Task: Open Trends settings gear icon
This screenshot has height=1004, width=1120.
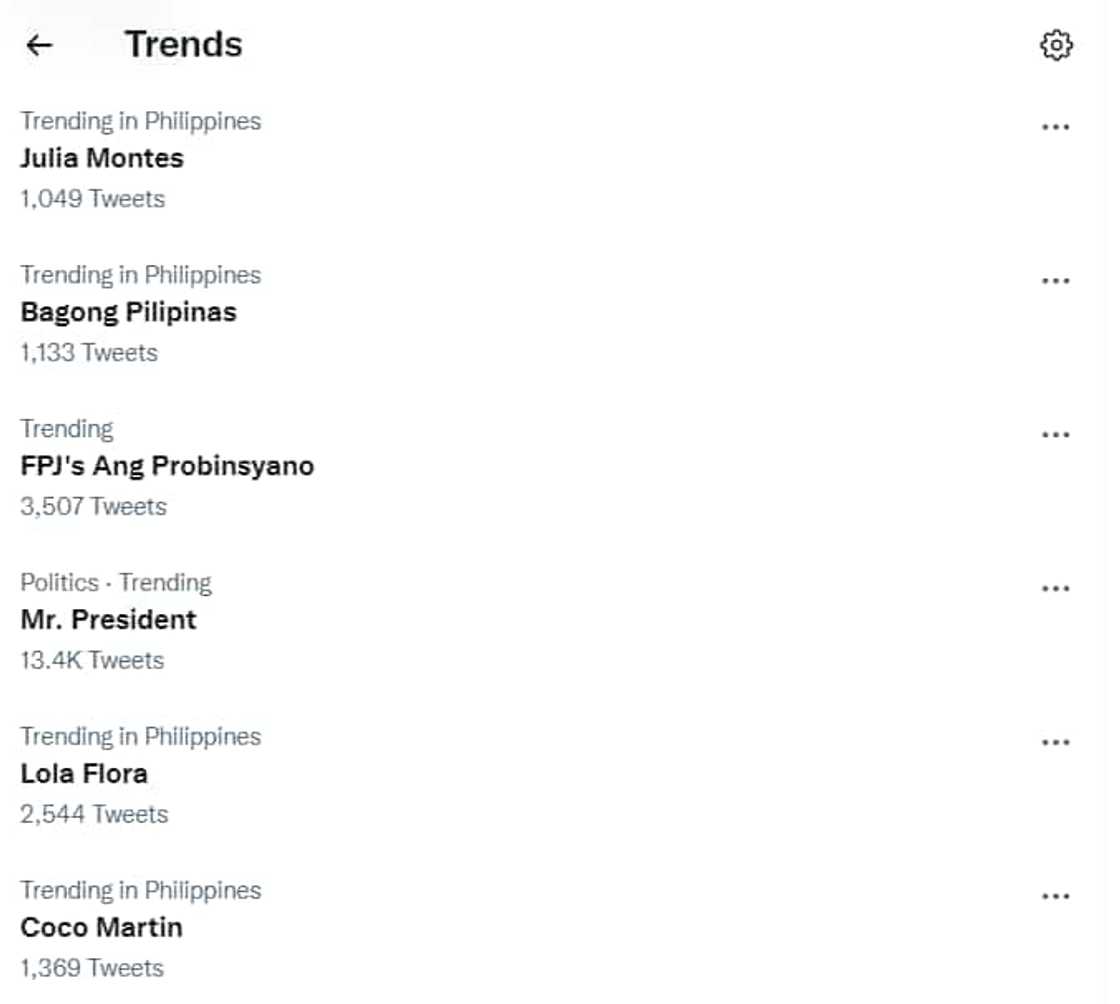Action: [x=1056, y=45]
